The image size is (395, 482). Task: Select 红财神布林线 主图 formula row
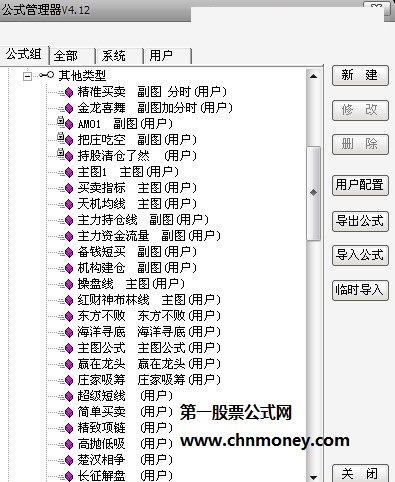click(149, 300)
